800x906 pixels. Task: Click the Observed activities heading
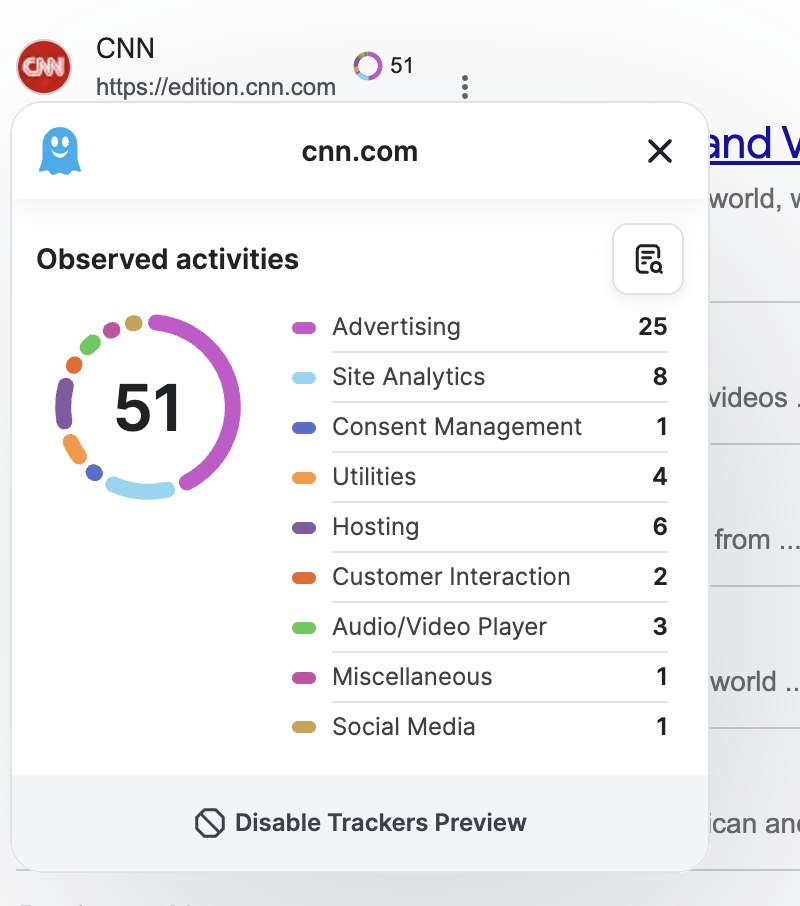point(168,259)
